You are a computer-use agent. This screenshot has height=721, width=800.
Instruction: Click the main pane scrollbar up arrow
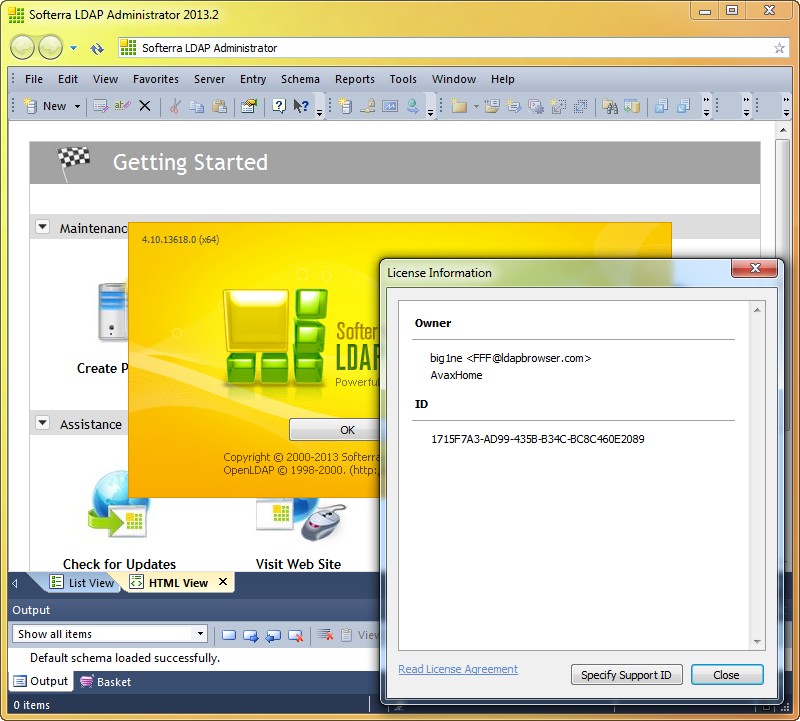click(783, 130)
